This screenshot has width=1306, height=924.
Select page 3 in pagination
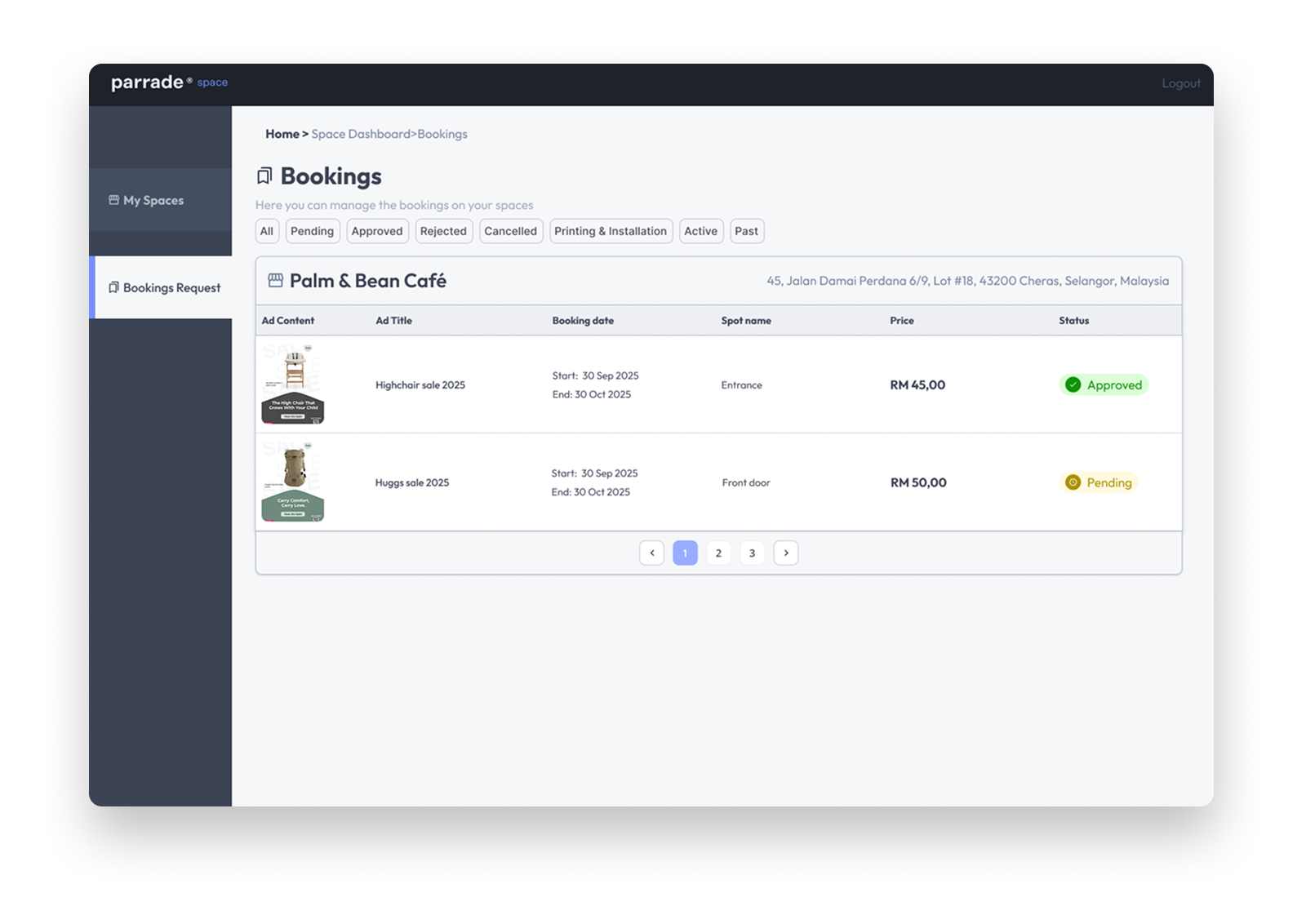click(x=752, y=553)
